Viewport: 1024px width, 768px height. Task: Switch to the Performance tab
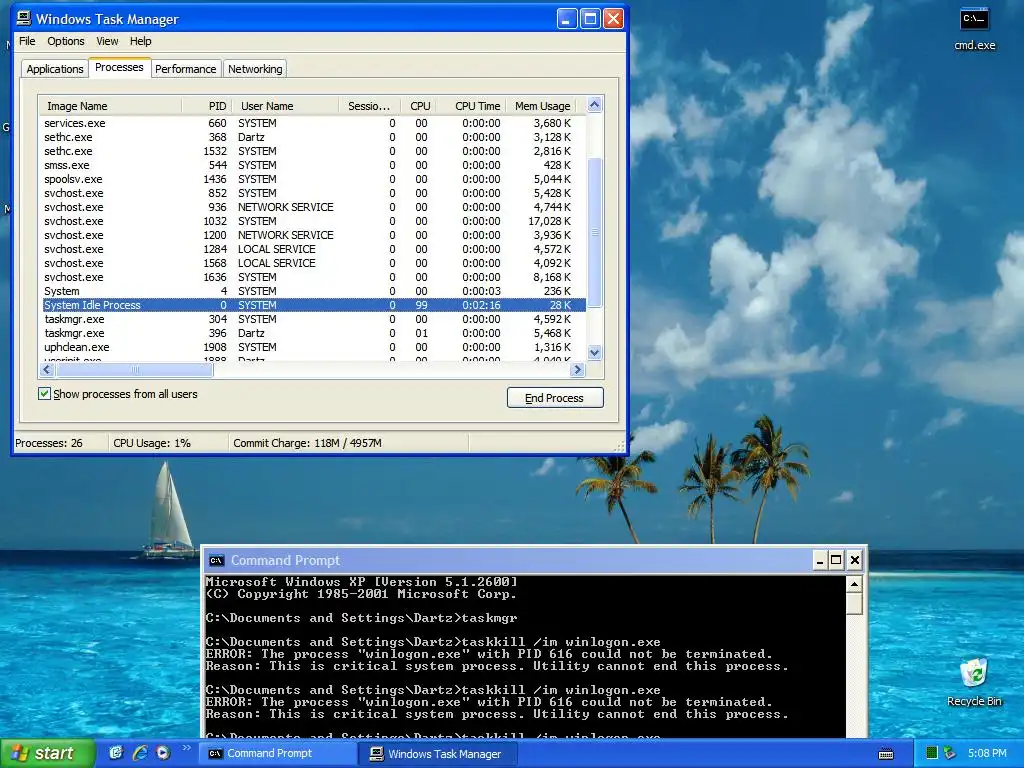tap(185, 69)
